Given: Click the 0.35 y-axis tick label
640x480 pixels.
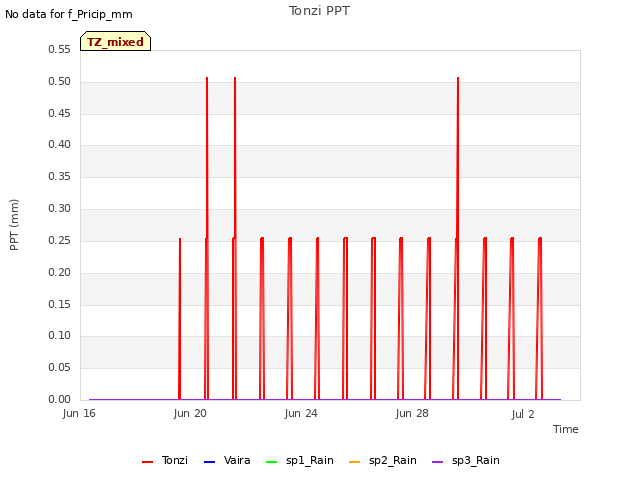Looking at the screenshot, I should point(60,176).
